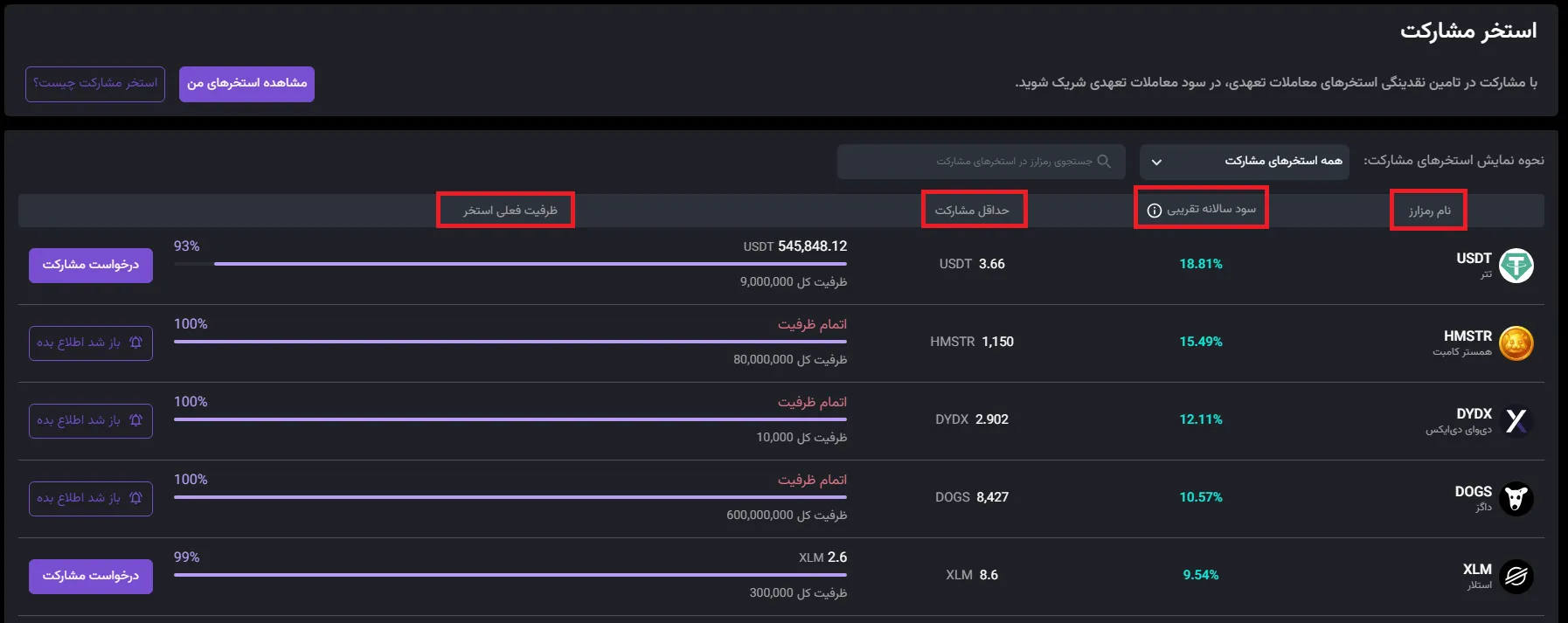
Task: Click the 15.49% annual yield value
Action: click(x=1201, y=342)
